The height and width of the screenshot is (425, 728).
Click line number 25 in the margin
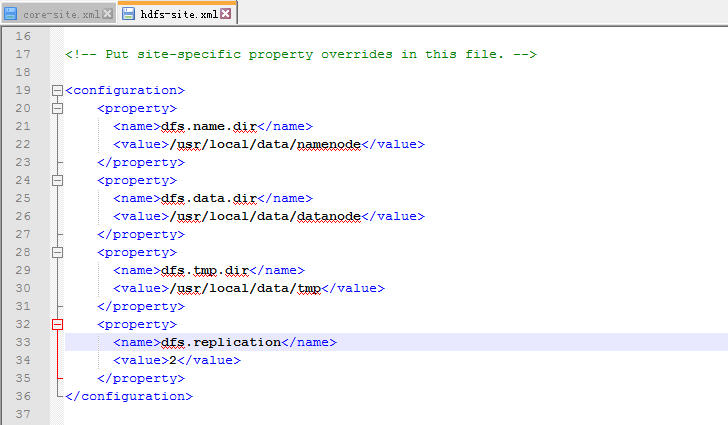coord(23,198)
